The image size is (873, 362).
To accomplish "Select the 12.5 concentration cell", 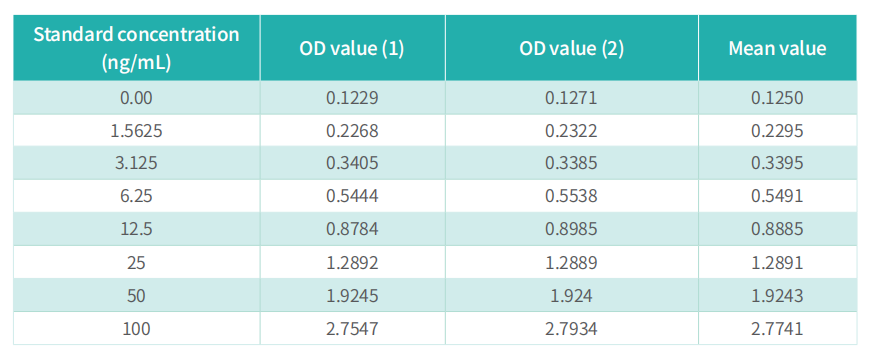I will coord(136,229).
